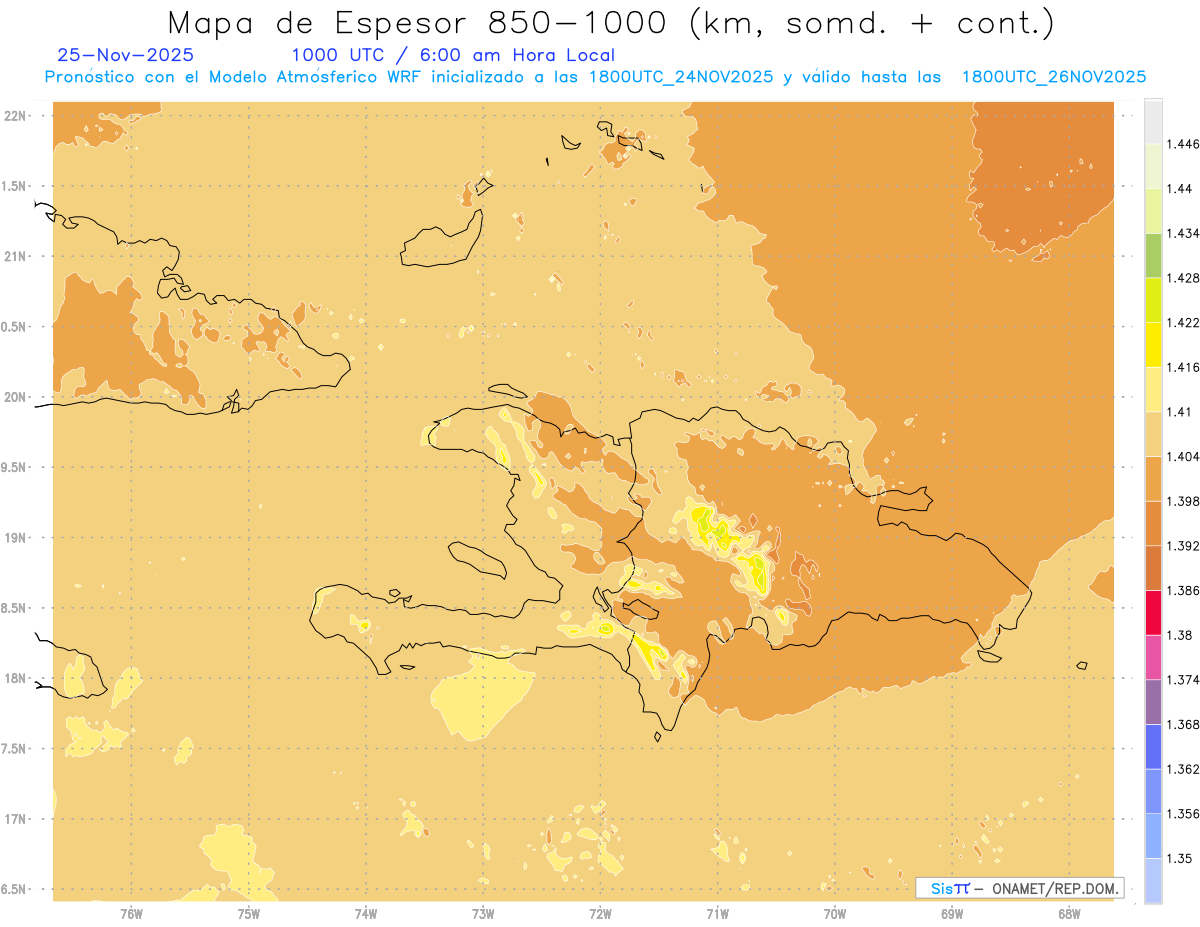Viewport: 1200px width, 927px height.
Task: Click the 22N latitude axis label
Action: 14,116
